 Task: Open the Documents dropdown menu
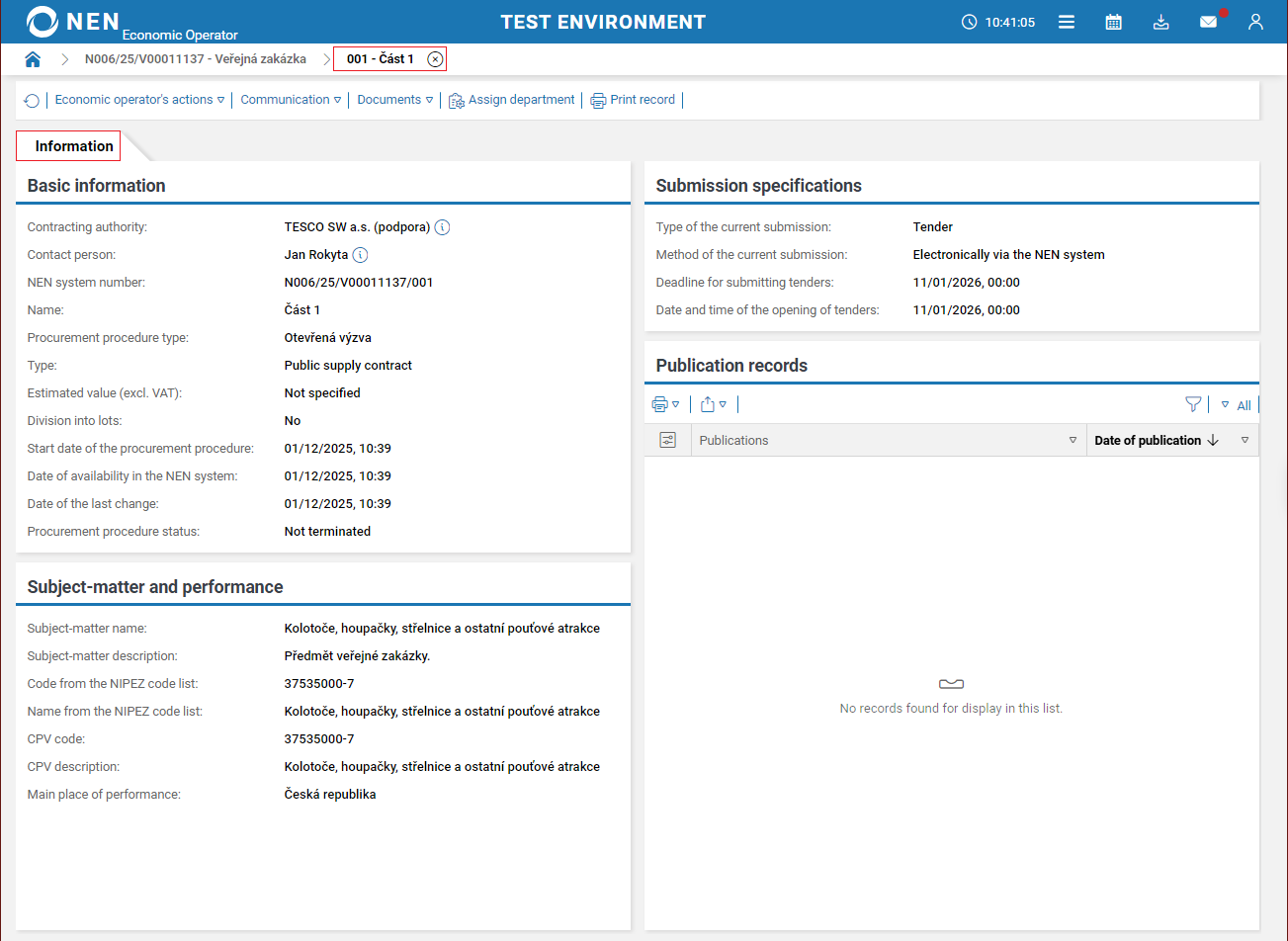(x=395, y=100)
